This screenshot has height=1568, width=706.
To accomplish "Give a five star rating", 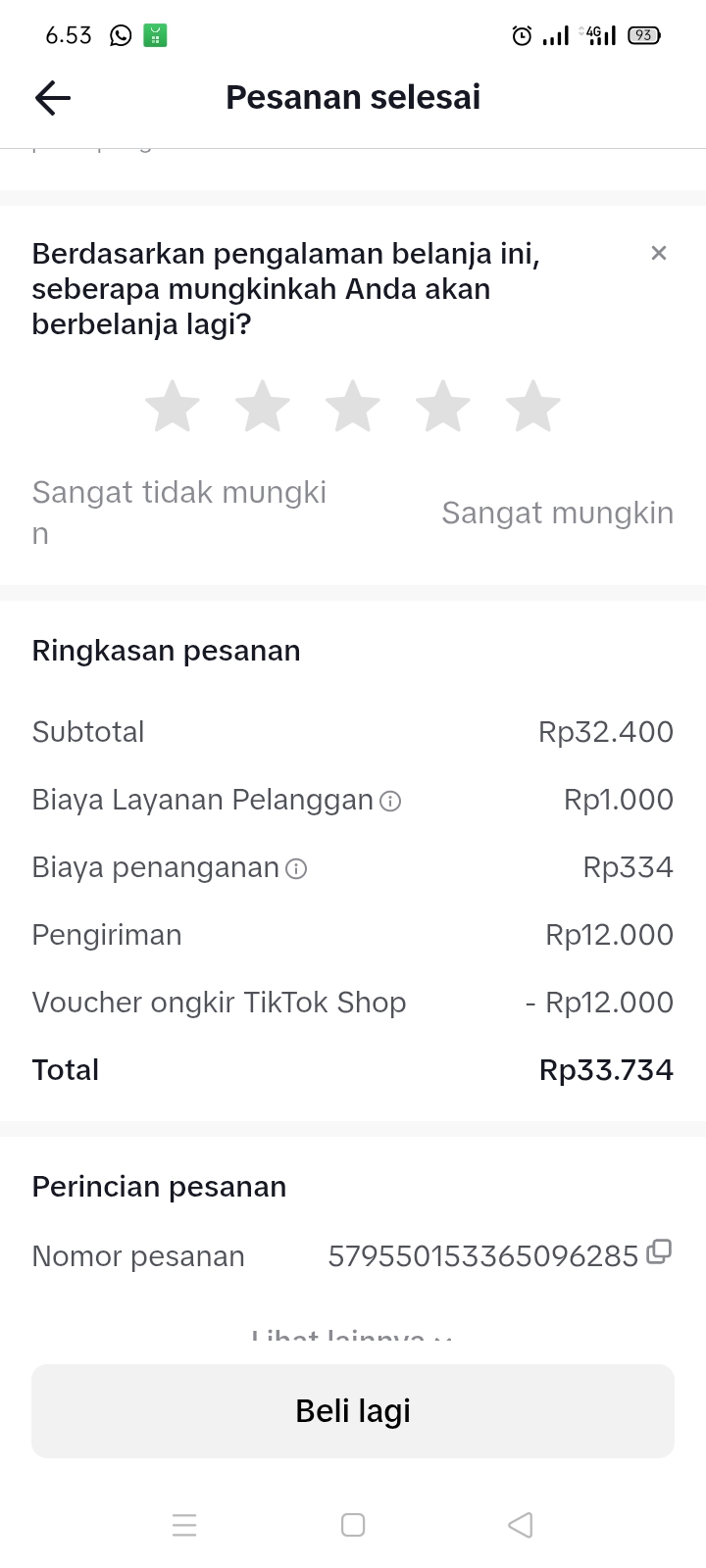I will pos(533,406).
